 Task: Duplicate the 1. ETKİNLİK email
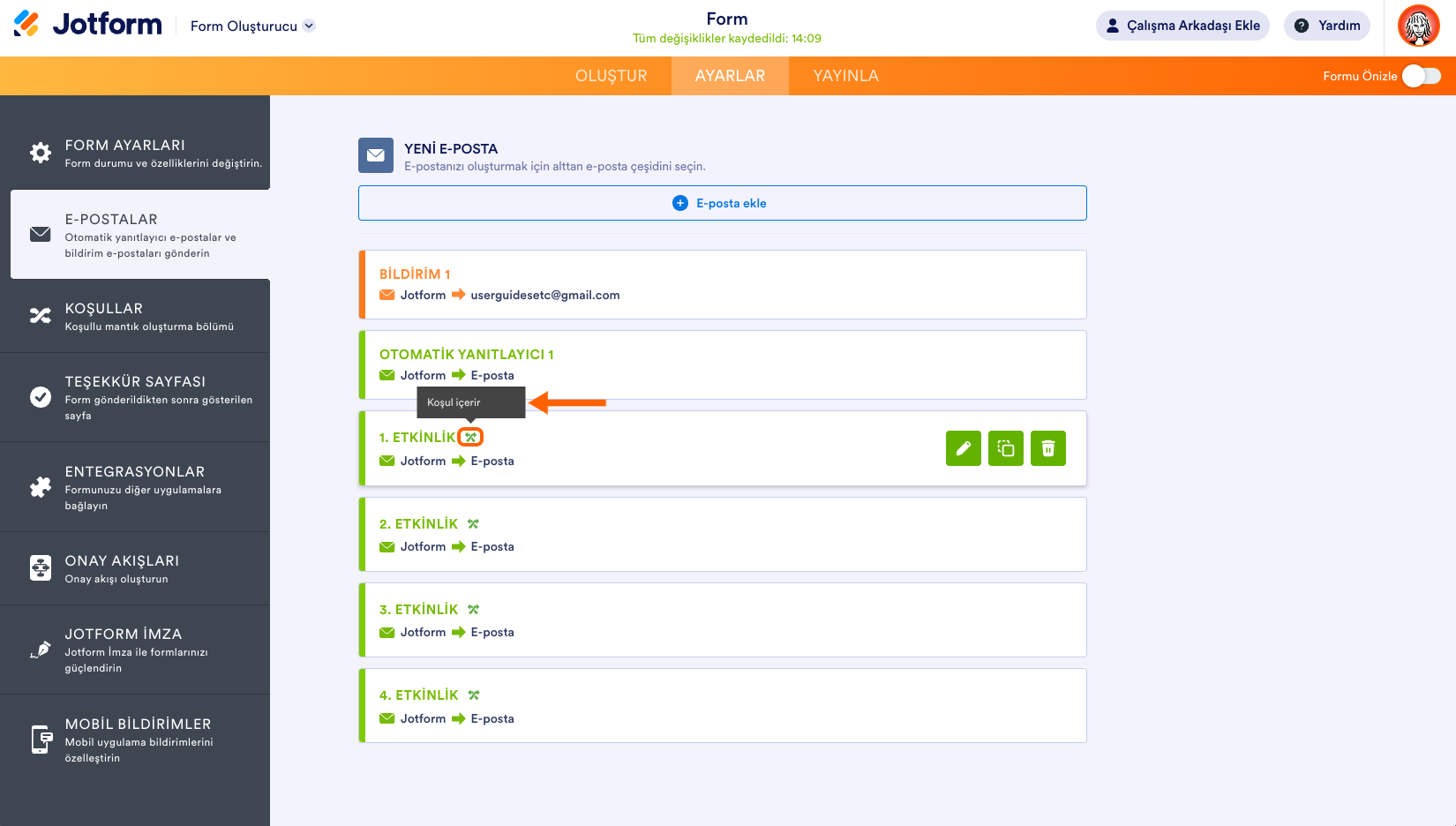[1006, 448]
